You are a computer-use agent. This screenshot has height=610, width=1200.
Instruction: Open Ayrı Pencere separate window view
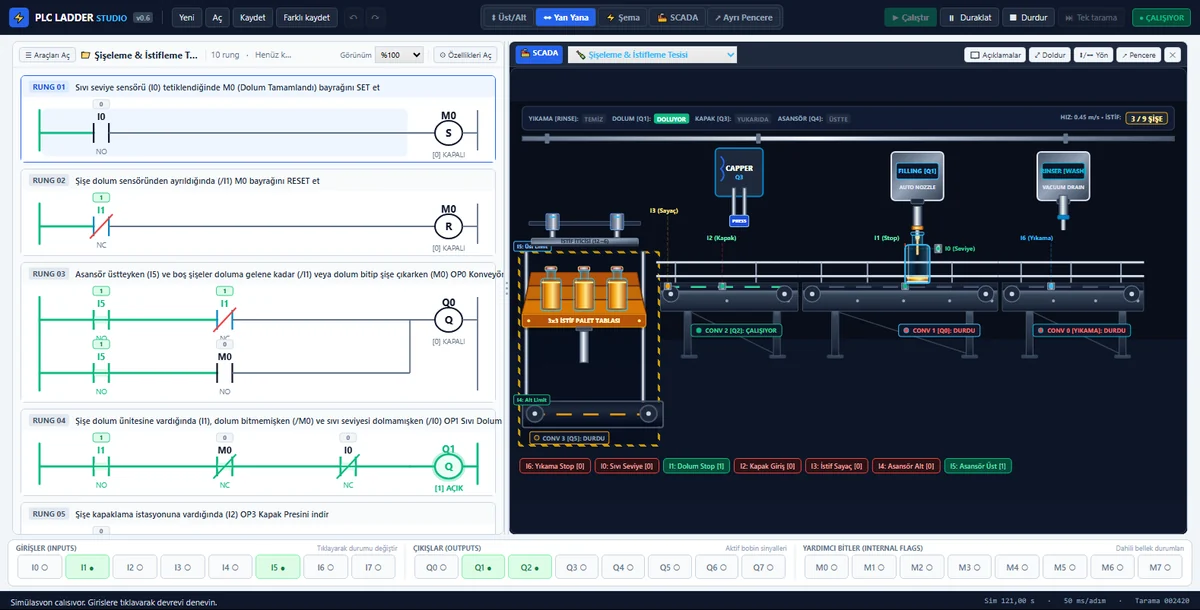[x=744, y=18]
